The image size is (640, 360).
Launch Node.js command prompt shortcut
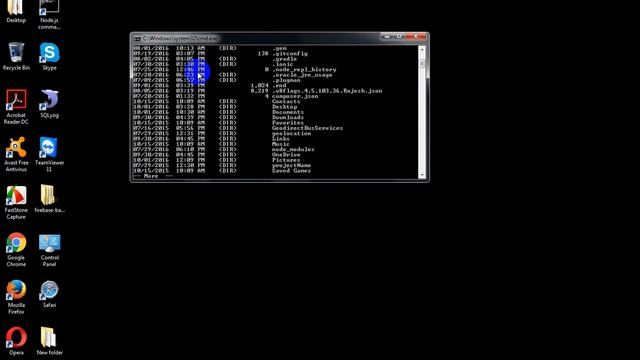pos(49,14)
